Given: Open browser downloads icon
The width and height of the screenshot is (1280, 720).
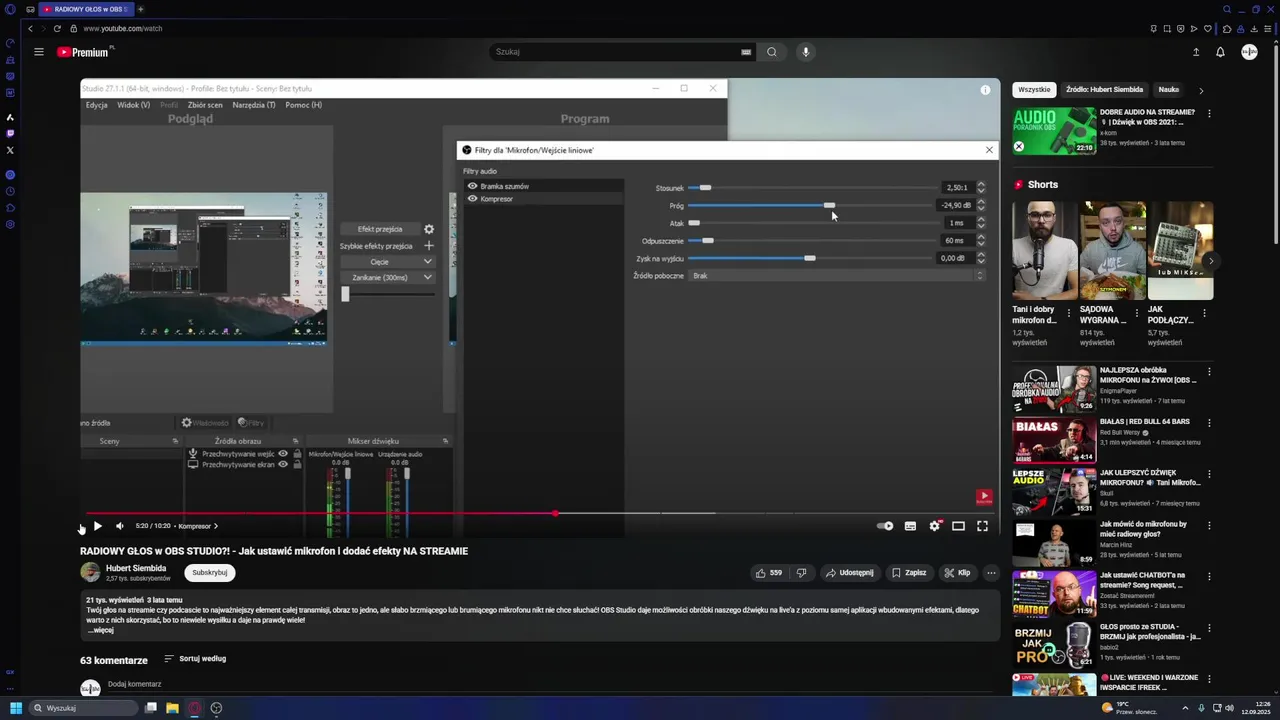Looking at the screenshot, I should tap(1254, 28).
